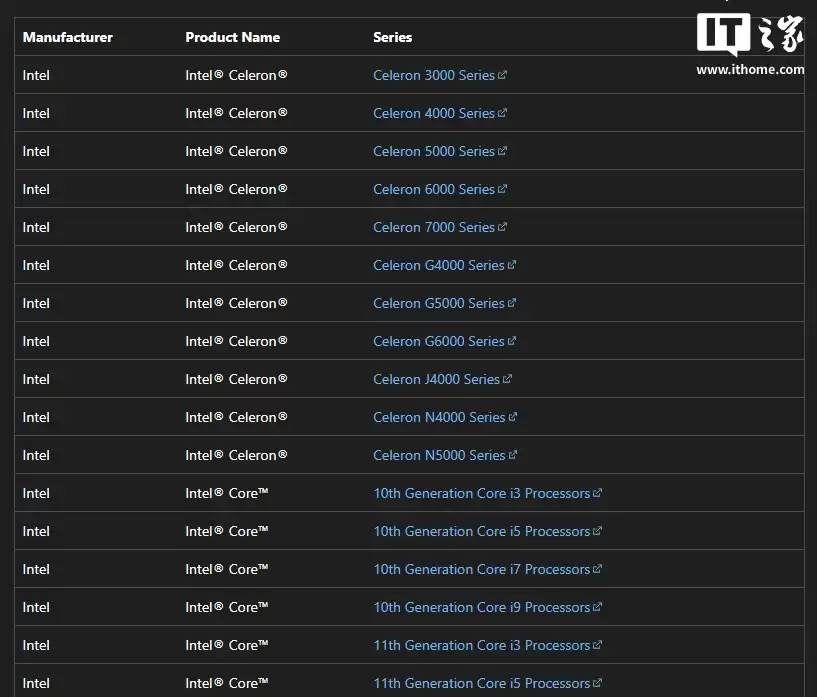This screenshot has width=817, height=697.
Task: Open the 11th Generation Core i5 Processors link
Action: click(x=480, y=683)
